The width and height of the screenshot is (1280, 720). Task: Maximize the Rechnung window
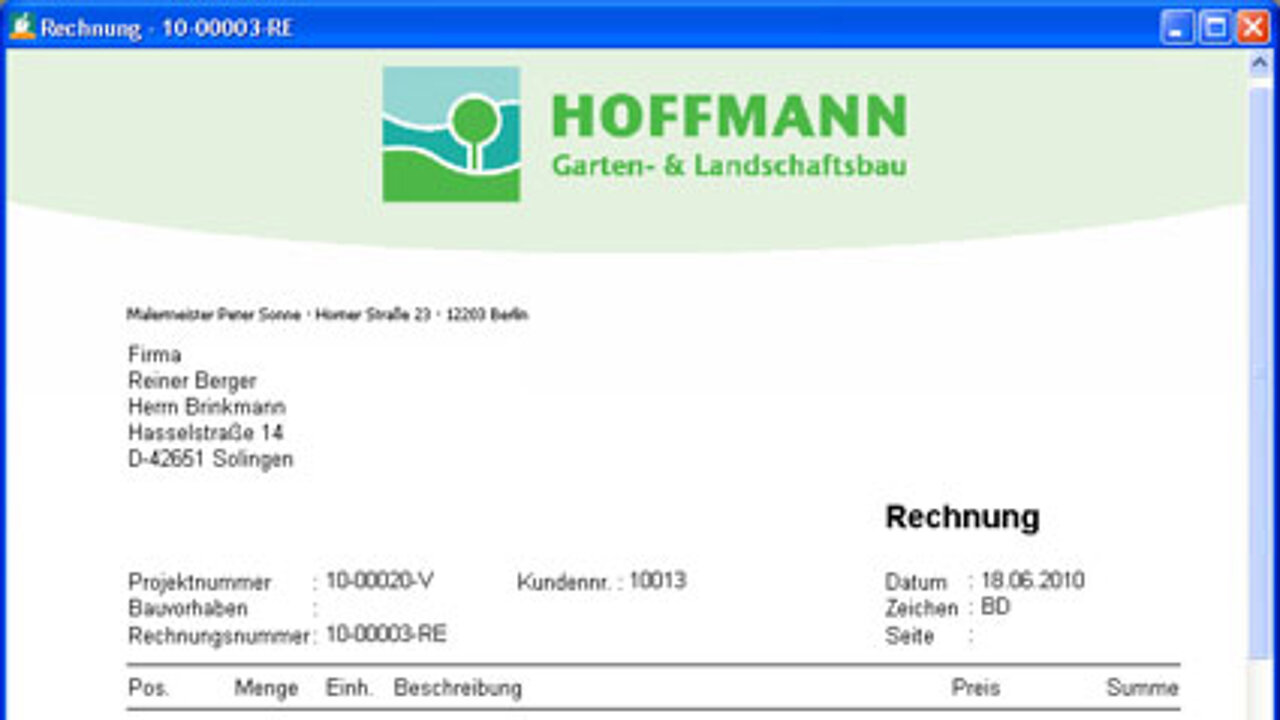[1215, 27]
